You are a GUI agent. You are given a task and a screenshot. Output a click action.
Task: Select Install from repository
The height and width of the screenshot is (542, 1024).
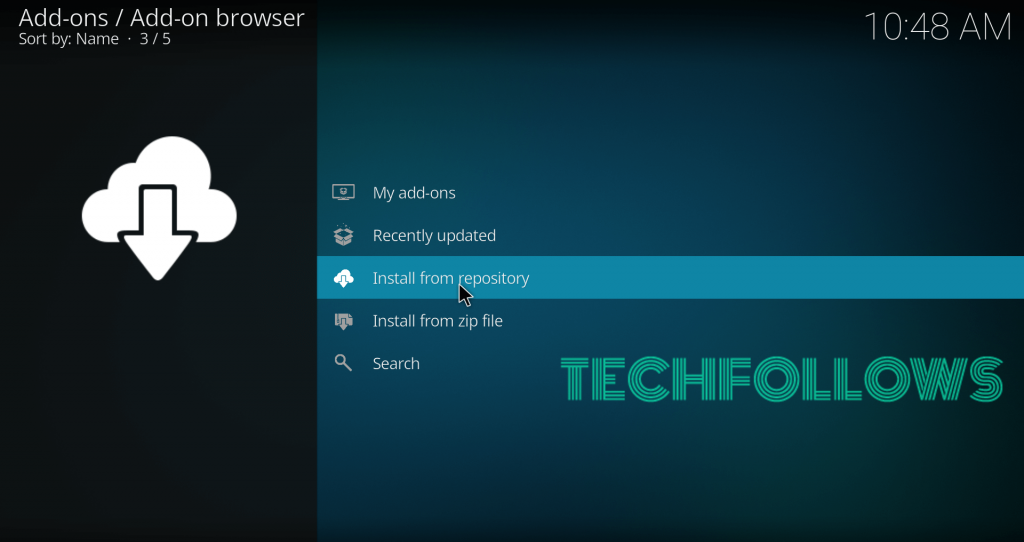[x=670, y=278]
